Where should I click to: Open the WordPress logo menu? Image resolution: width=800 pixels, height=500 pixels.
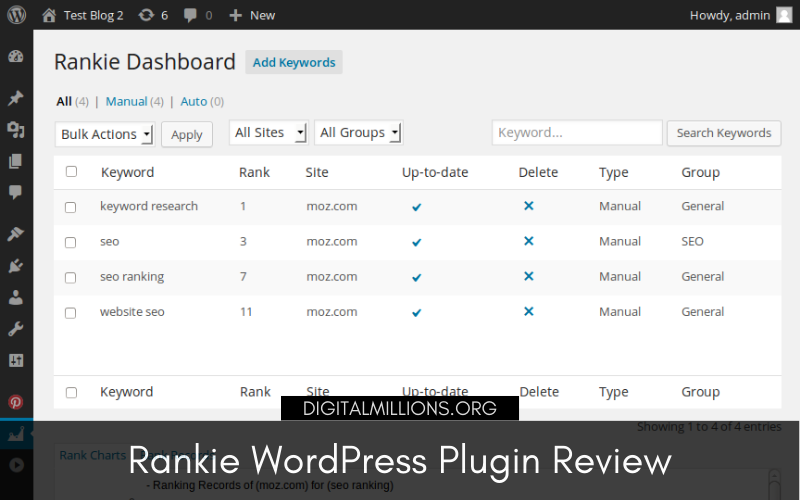click(16, 15)
